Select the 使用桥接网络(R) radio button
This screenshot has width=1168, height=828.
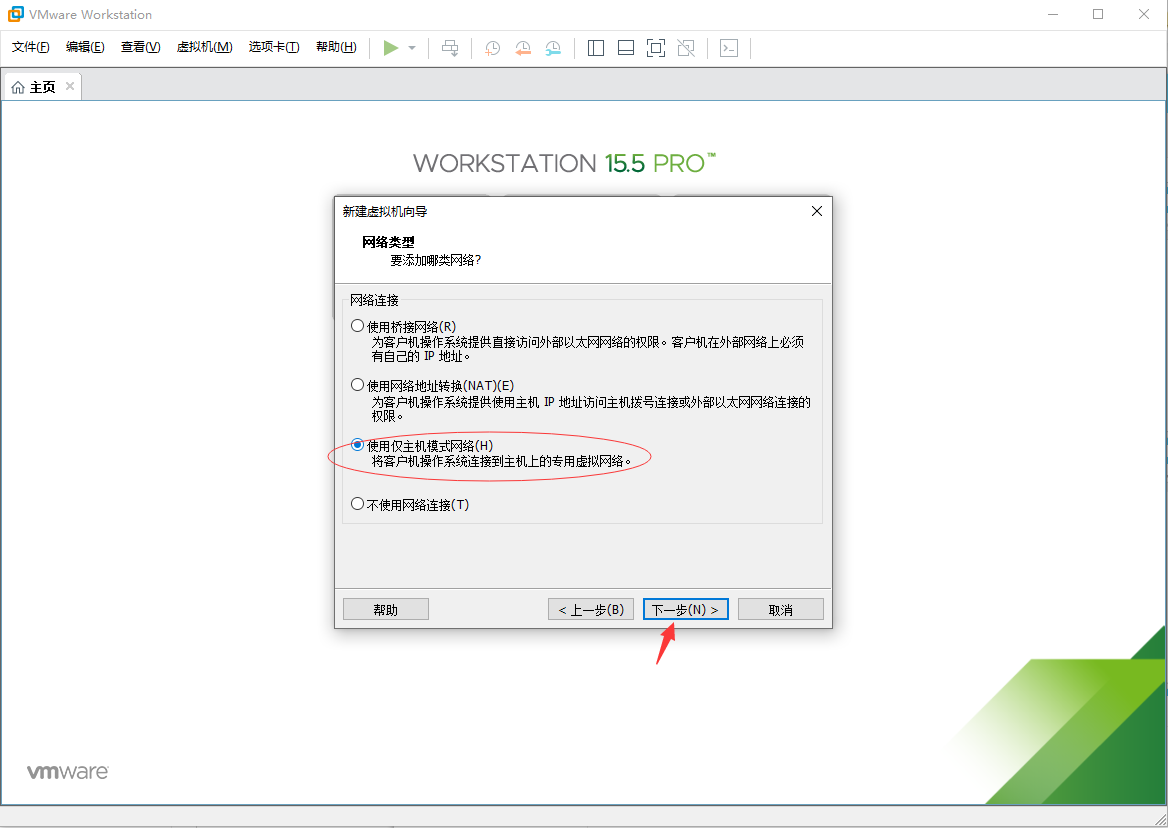358,326
